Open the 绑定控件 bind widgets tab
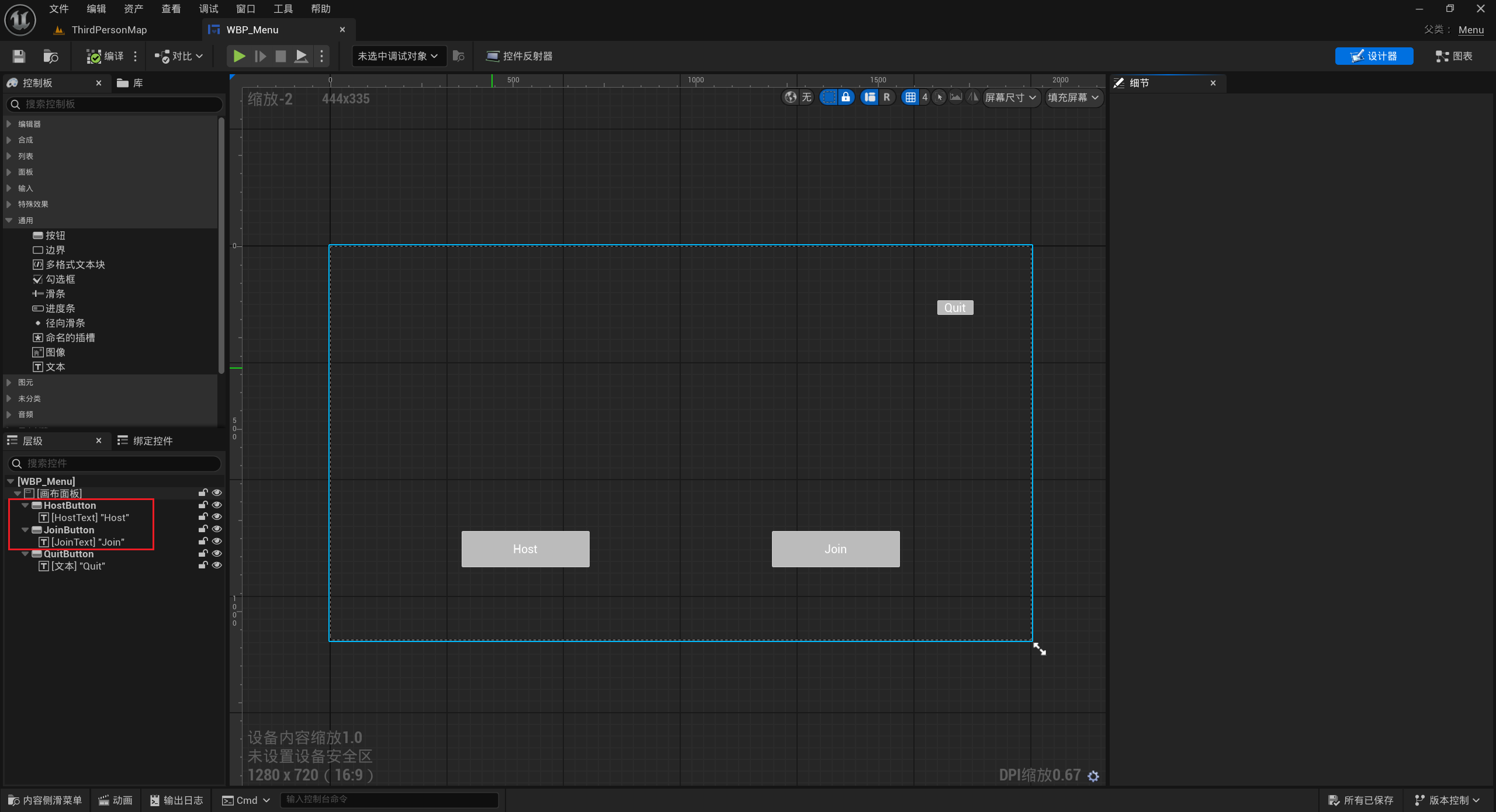 point(145,441)
